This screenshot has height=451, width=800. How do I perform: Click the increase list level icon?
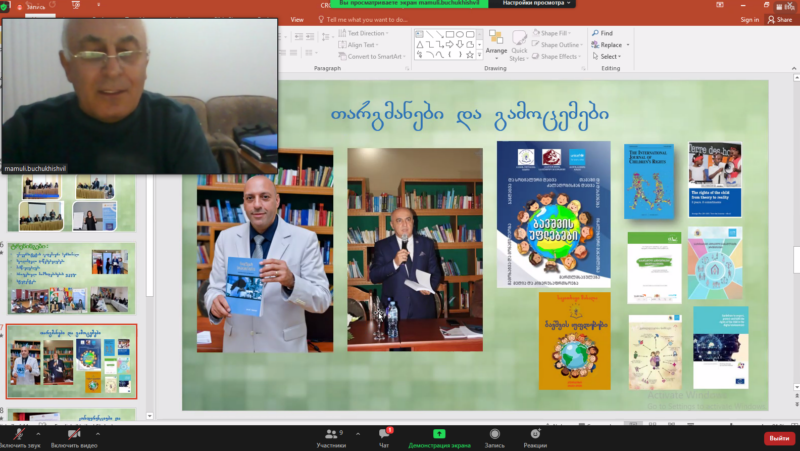[x=310, y=36]
